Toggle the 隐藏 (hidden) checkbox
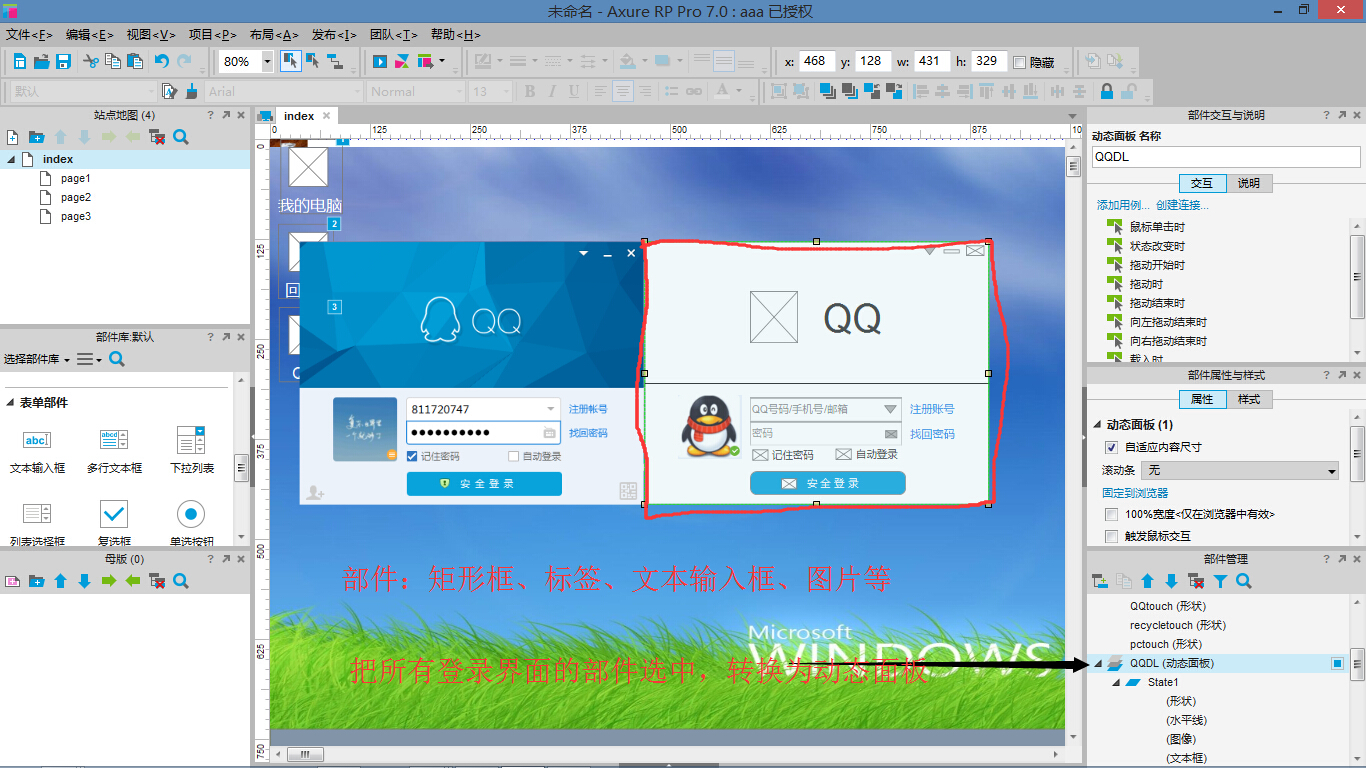This screenshot has height=768, width=1366. tap(1019, 62)
